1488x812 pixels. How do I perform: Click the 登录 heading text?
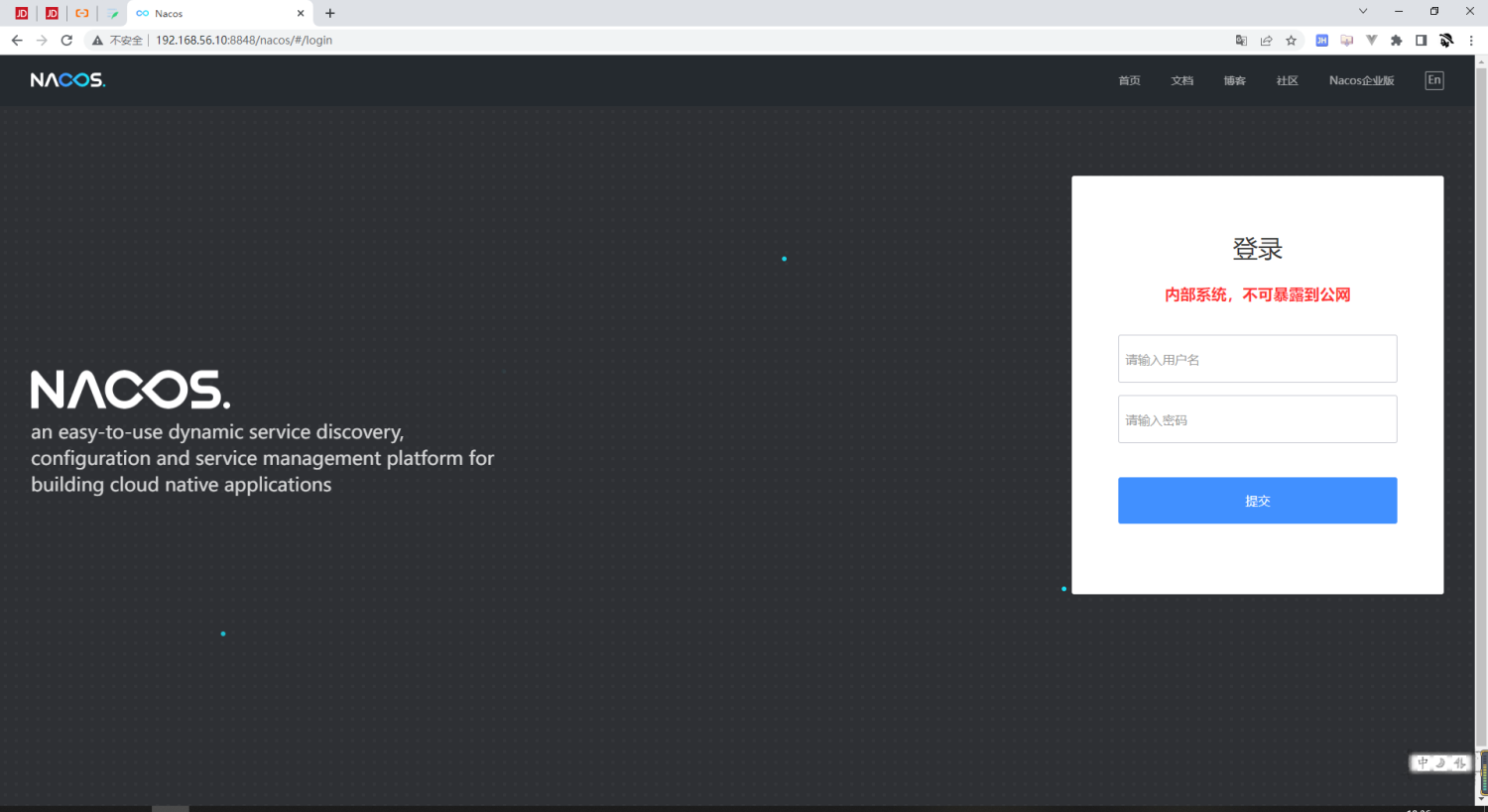[1257, 249]
